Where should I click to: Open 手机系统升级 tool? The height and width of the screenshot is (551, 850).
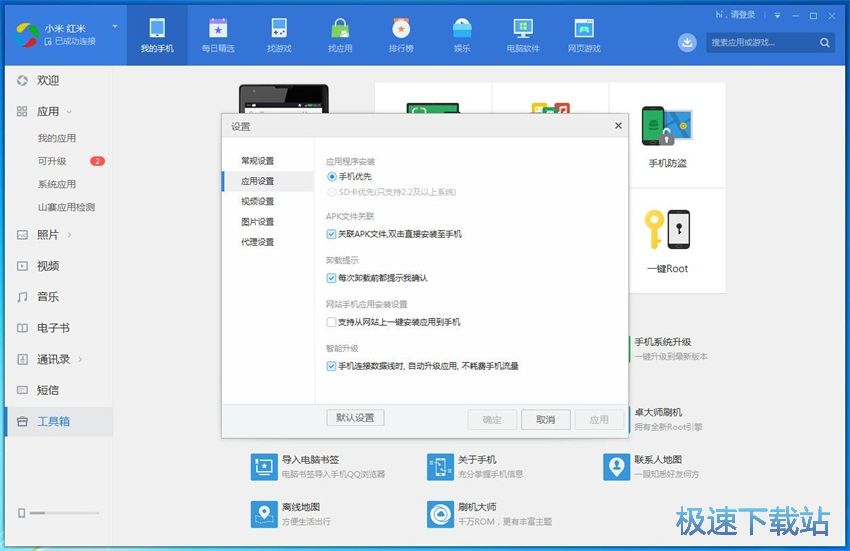tap(671, 349)
